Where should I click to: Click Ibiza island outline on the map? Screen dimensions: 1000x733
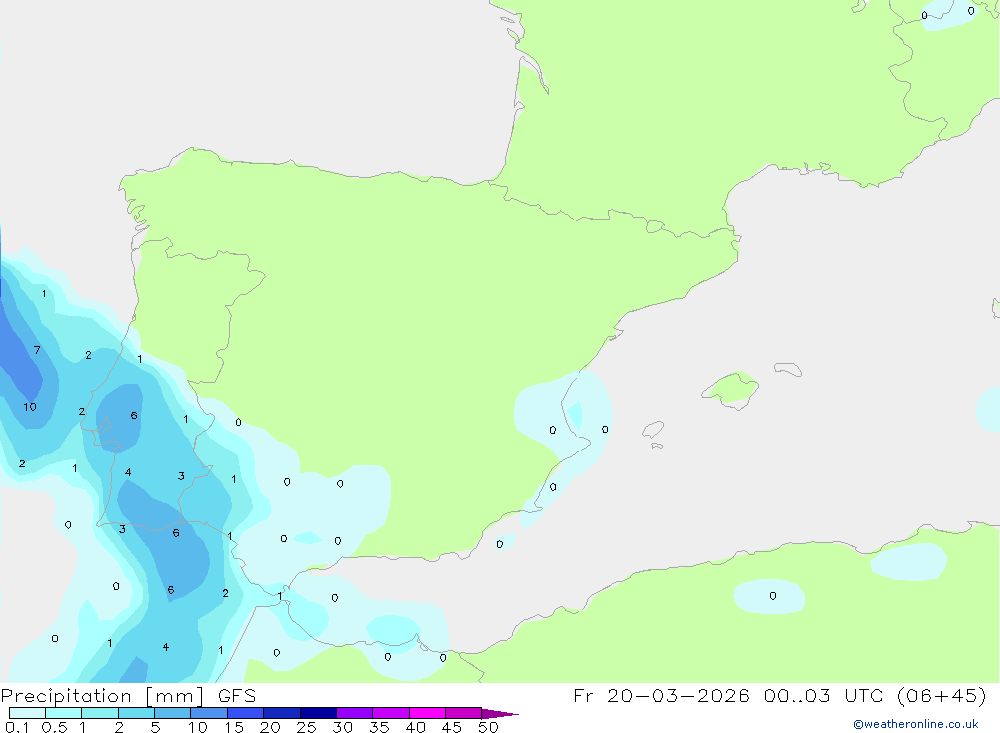pyautogui.click(x=653, y=429)
